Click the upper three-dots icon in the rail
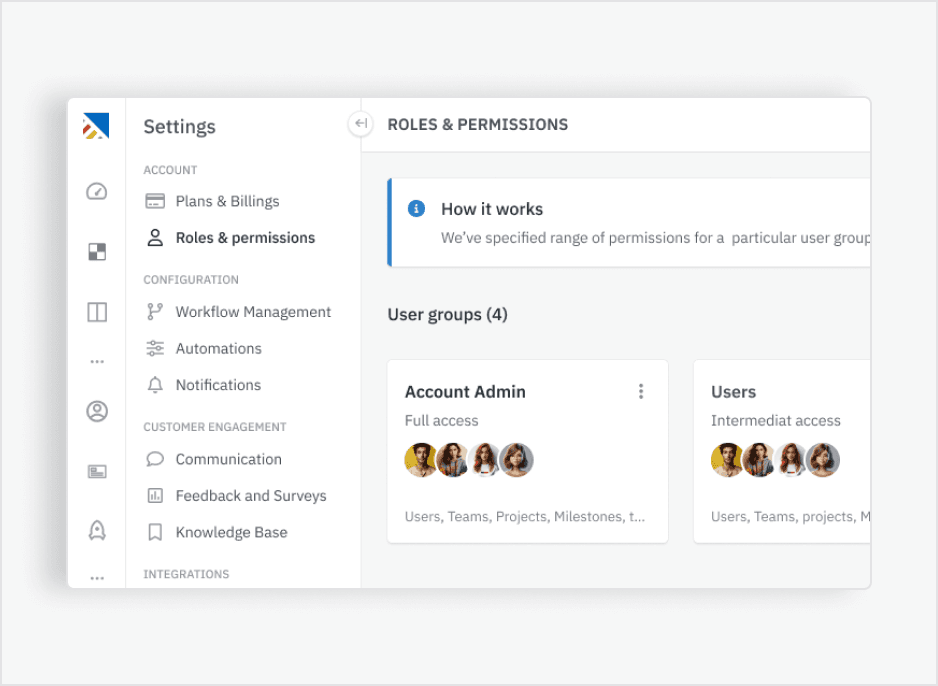938x686 pixels. click(97, 362)
